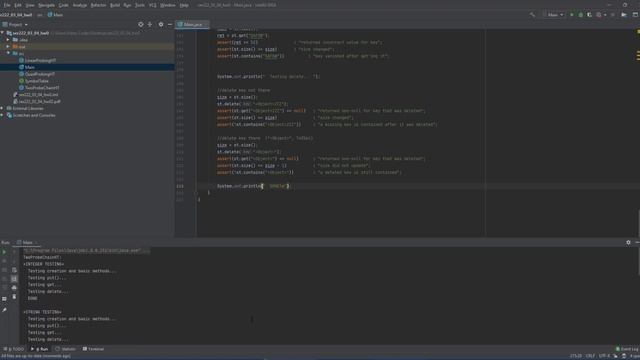Screen dimensions: 640x360
Task: Select QuadProbingHT class in project tree
Action: (37, 74)
